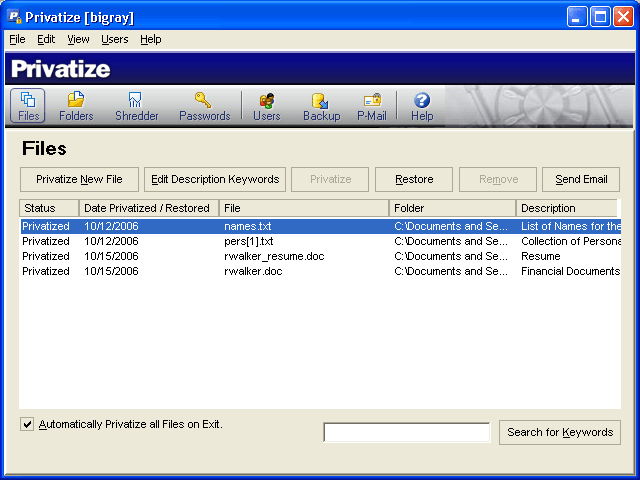Open the Passwords key icon

tap(204, 106)
